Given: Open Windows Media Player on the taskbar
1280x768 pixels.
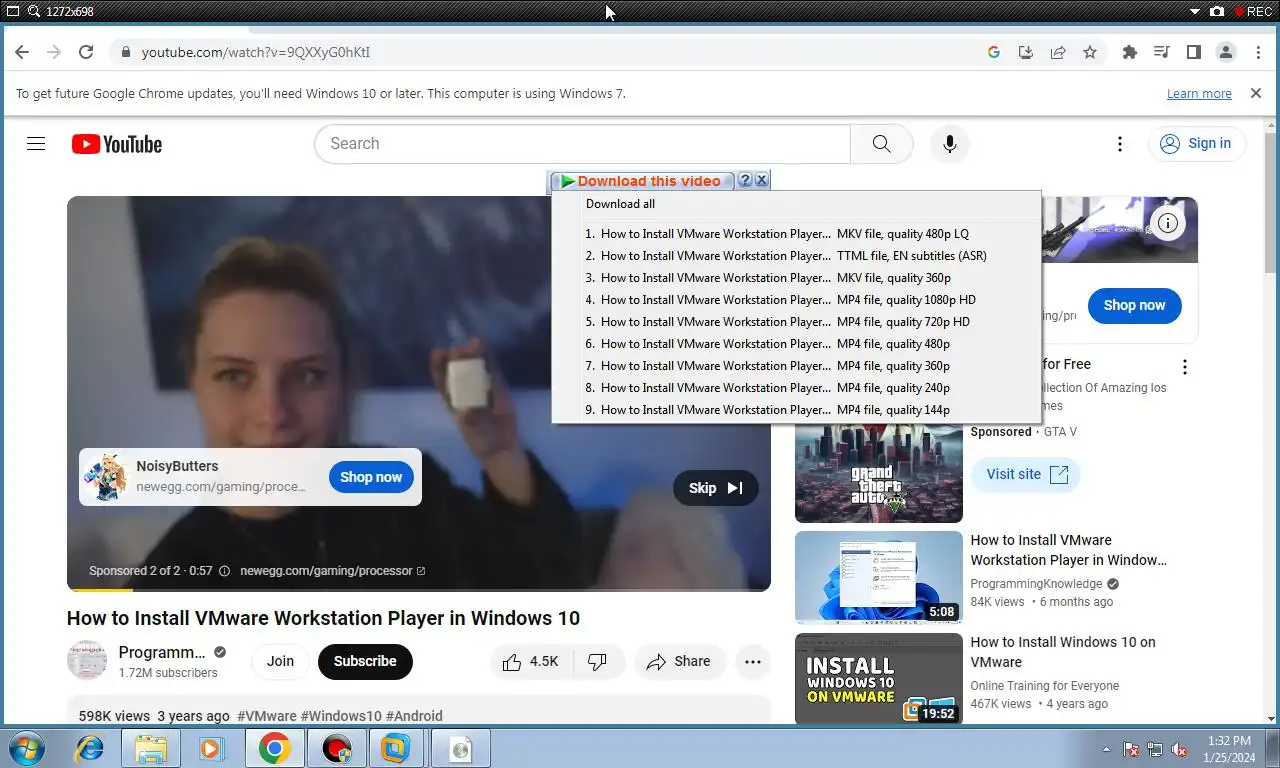Looking at the screenshot, I should pos(210,748).
